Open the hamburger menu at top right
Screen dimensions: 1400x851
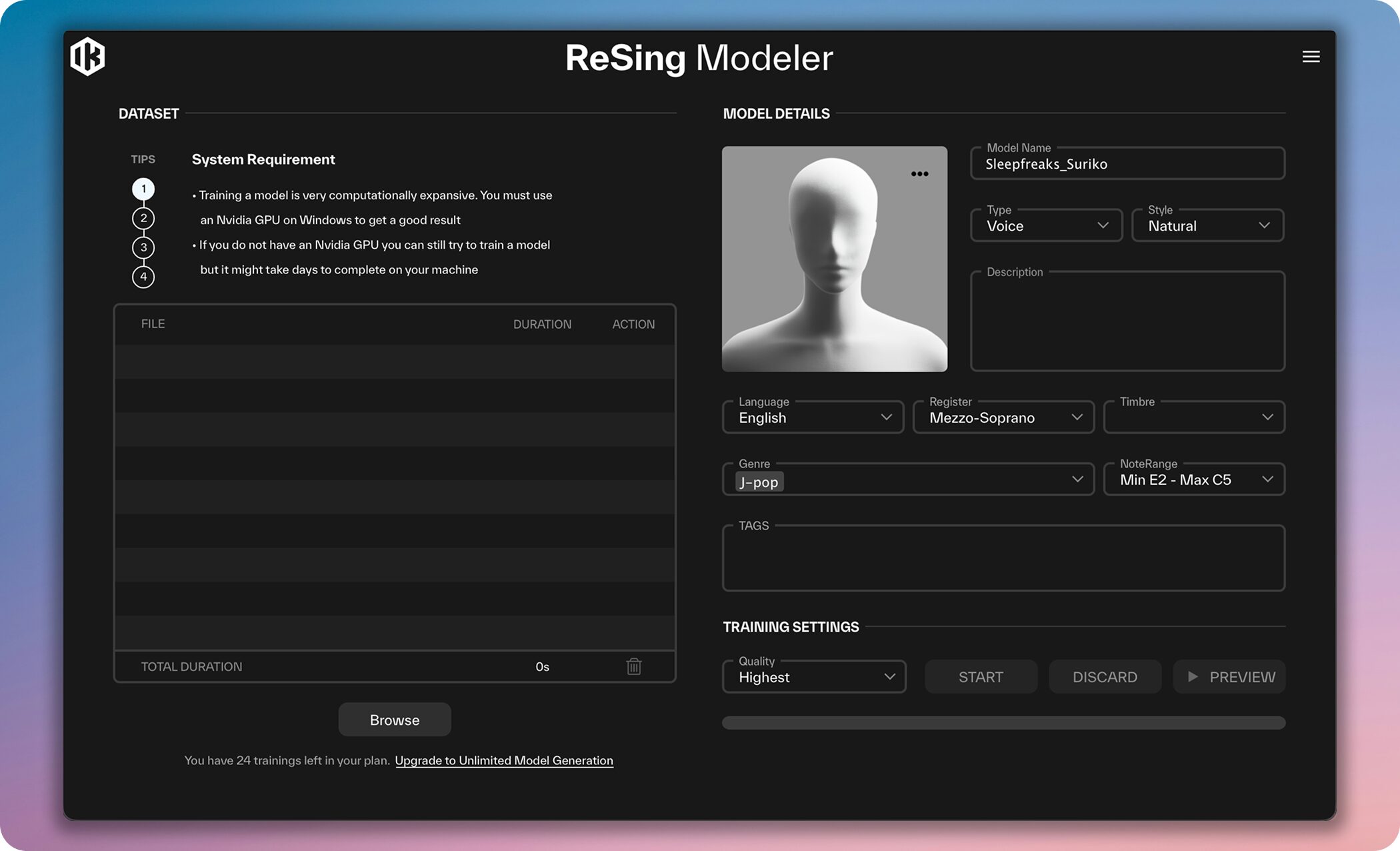coord(1311,57)
